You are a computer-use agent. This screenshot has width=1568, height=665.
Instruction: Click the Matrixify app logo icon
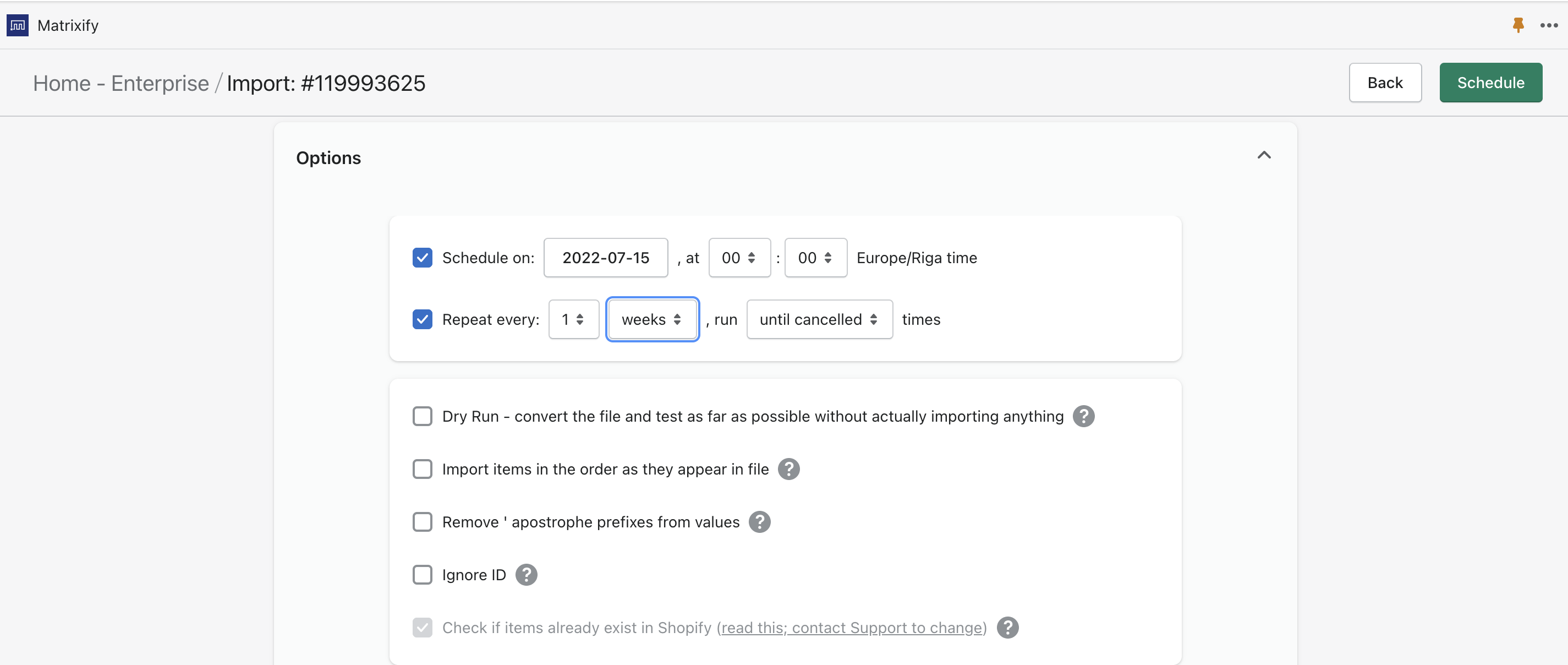18,25
